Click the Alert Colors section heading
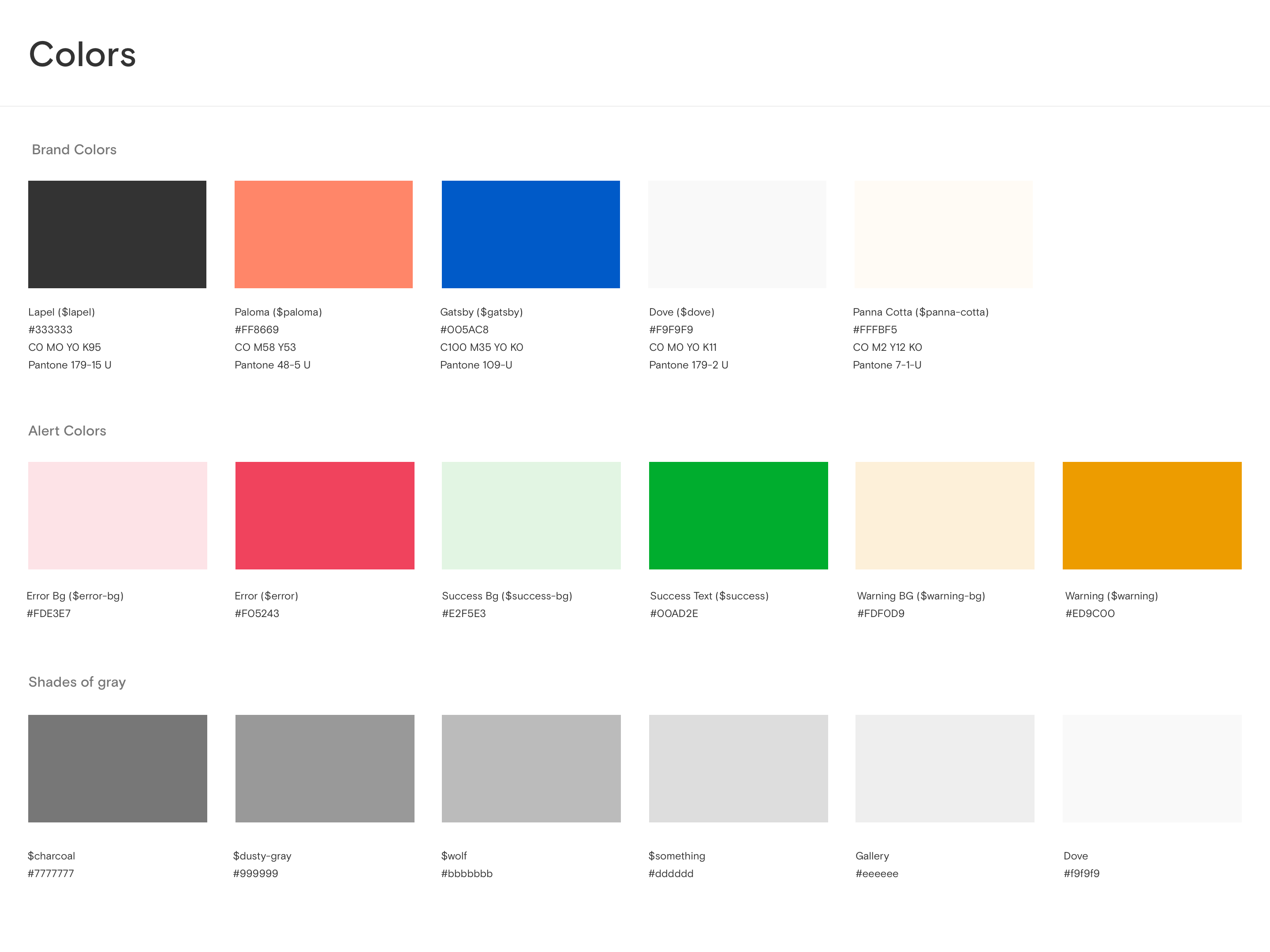Viewport: 1270px width, 952px height. [67, 431]
